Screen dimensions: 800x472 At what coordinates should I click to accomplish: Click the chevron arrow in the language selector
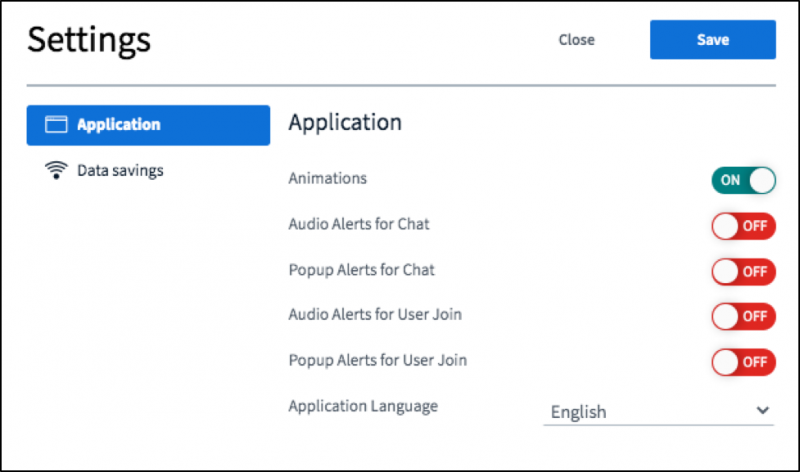(763, 411)
